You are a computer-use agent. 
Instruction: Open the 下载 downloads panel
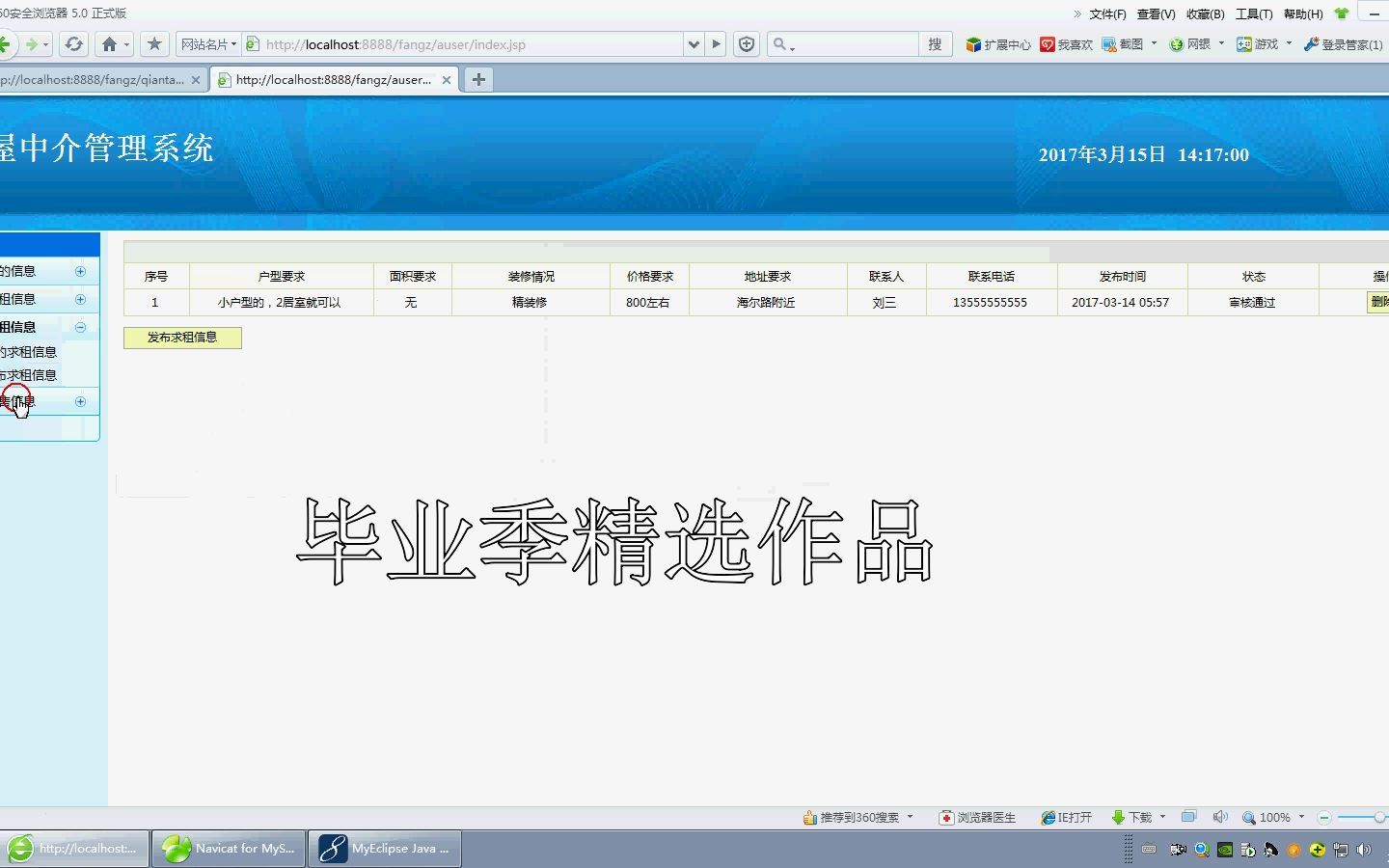(x=1130, y=817)
